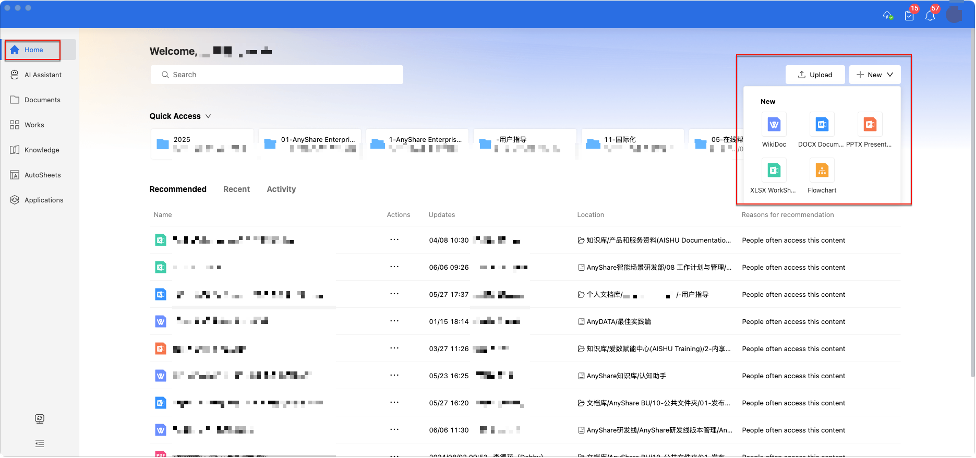Expand the New dropdown button
The width and height of the screenshot is (976, 458).
tap(875, 75)
